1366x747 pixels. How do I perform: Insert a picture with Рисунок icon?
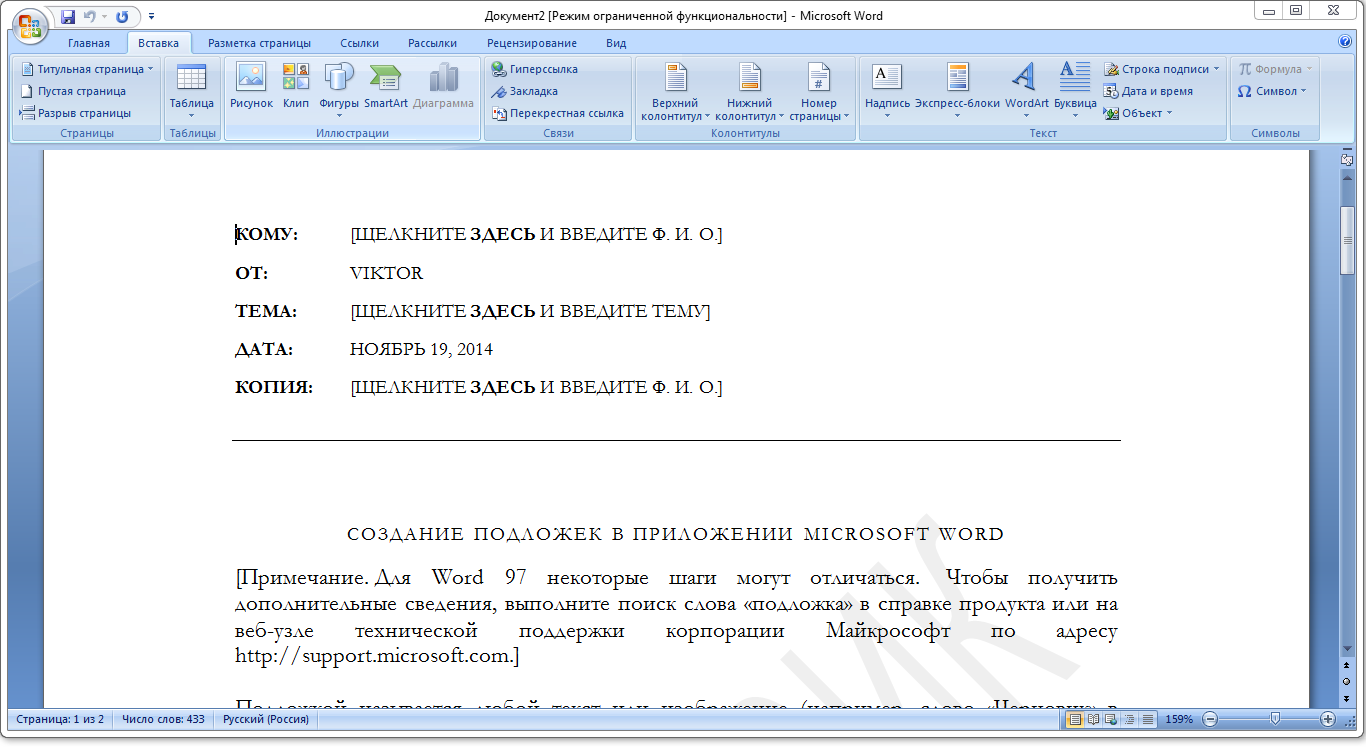pyautogui.click(x=251, y=87)
